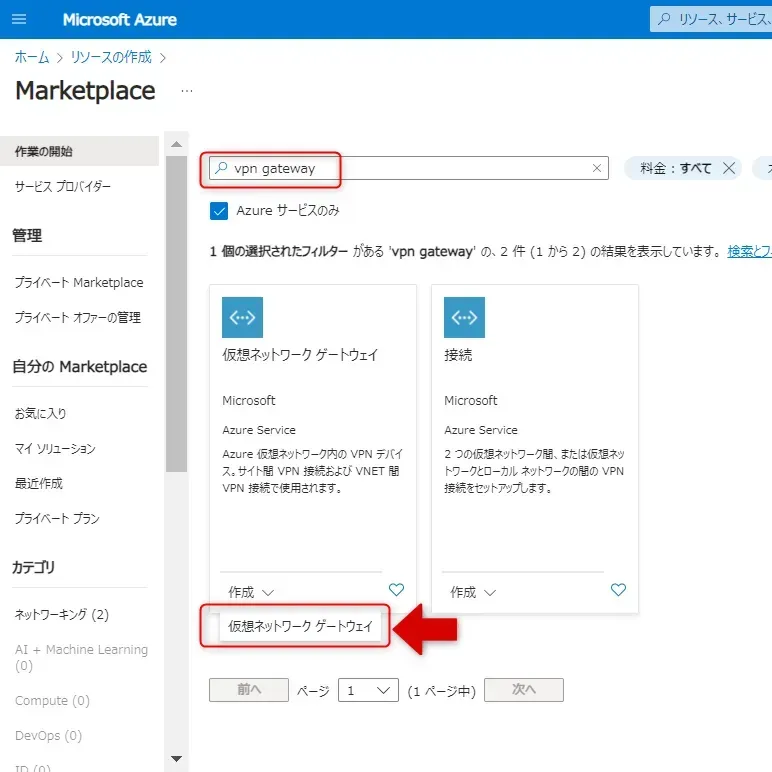Uncheck the Azure サービスのみ checkbox
Screen dimensions: 772x772
219,211
